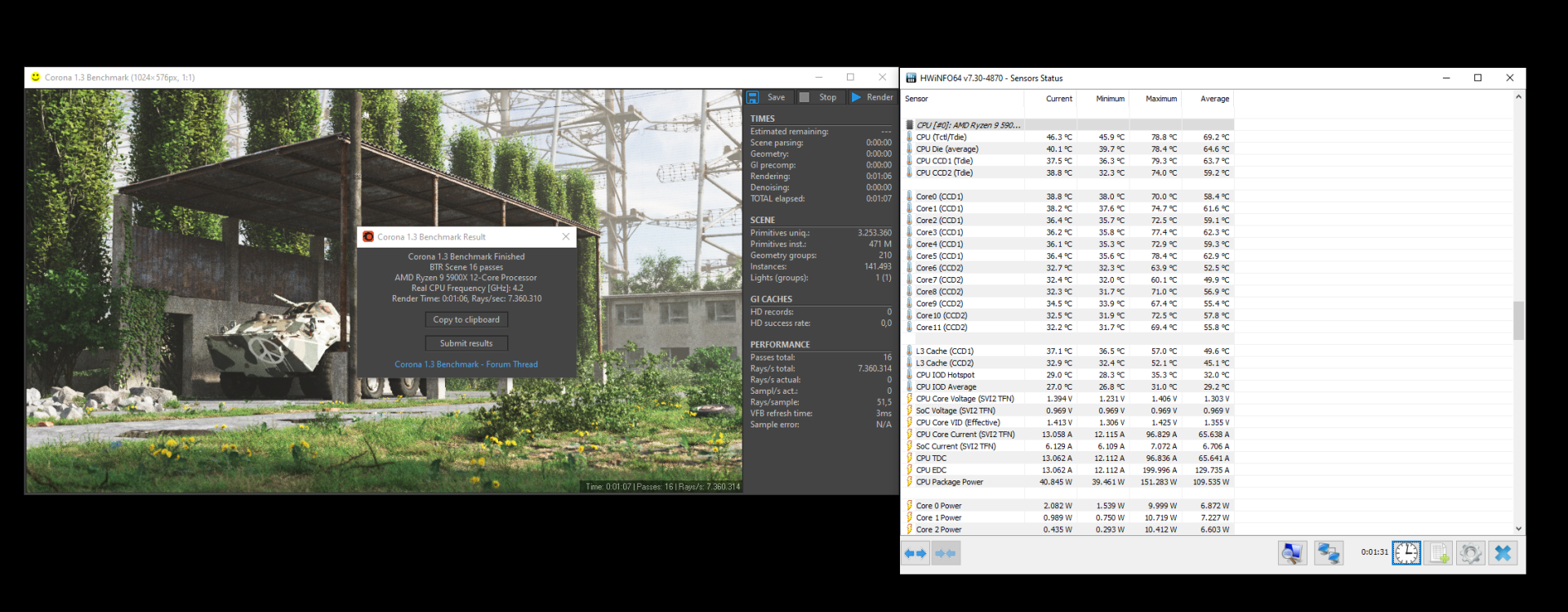Click HWiNFO logging sheet with plus icon
The image size is (1568, 612).
(1438, 553)
